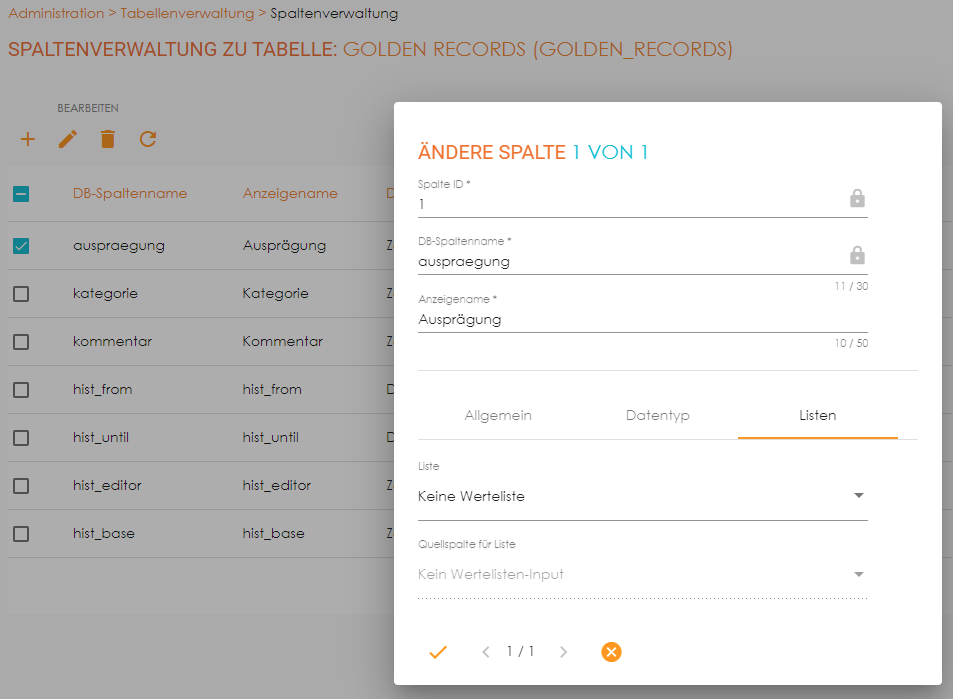The height and width of the screenshot is (699, 953).
Task: Add a new column with the plus icon
Action: click(27, 140)
